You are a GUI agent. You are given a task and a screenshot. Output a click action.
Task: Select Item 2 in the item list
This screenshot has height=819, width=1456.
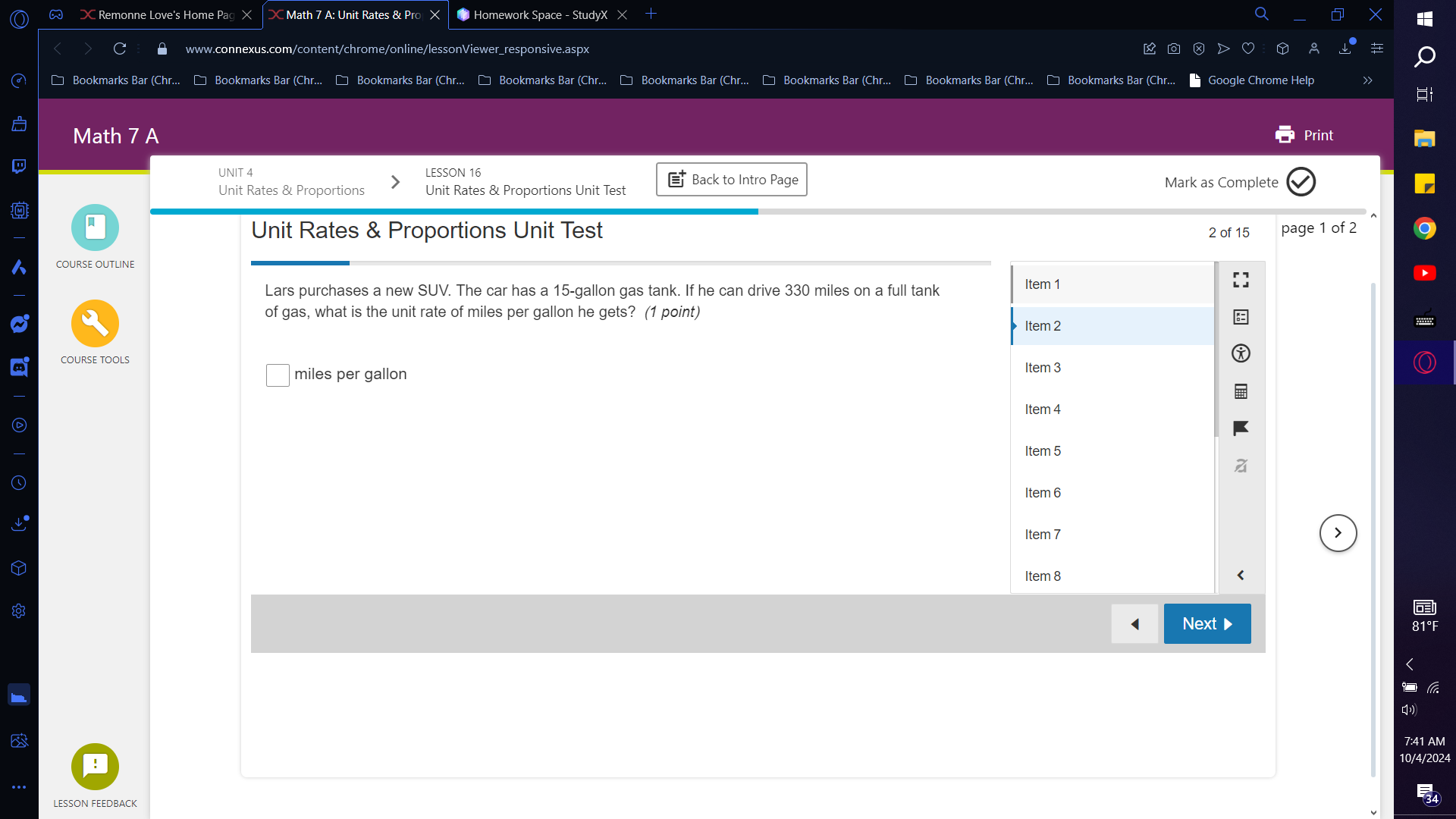(1112, 326)
